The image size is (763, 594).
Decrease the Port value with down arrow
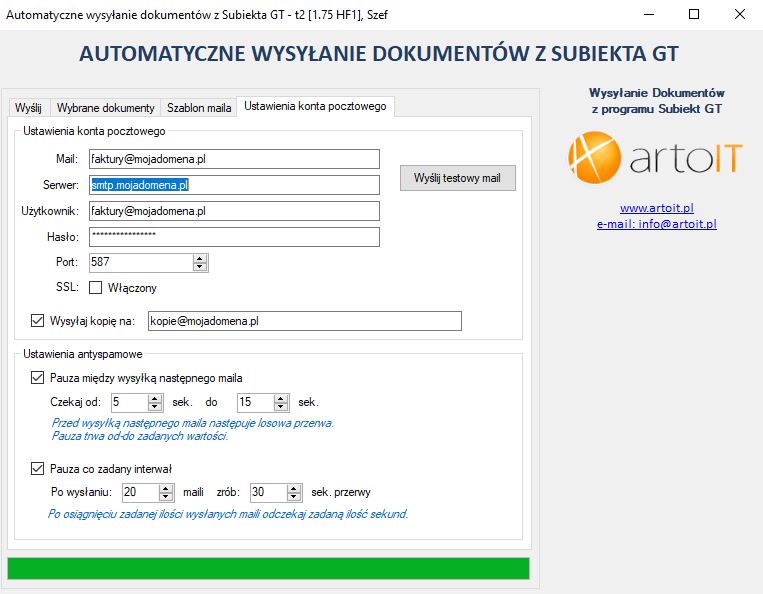pyautogui.click(x=200, y=267)
